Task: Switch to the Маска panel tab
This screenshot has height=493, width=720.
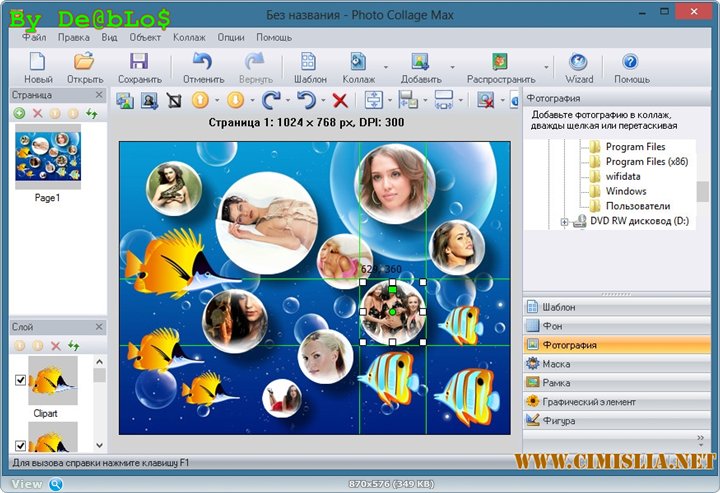Action: (555, 364)
